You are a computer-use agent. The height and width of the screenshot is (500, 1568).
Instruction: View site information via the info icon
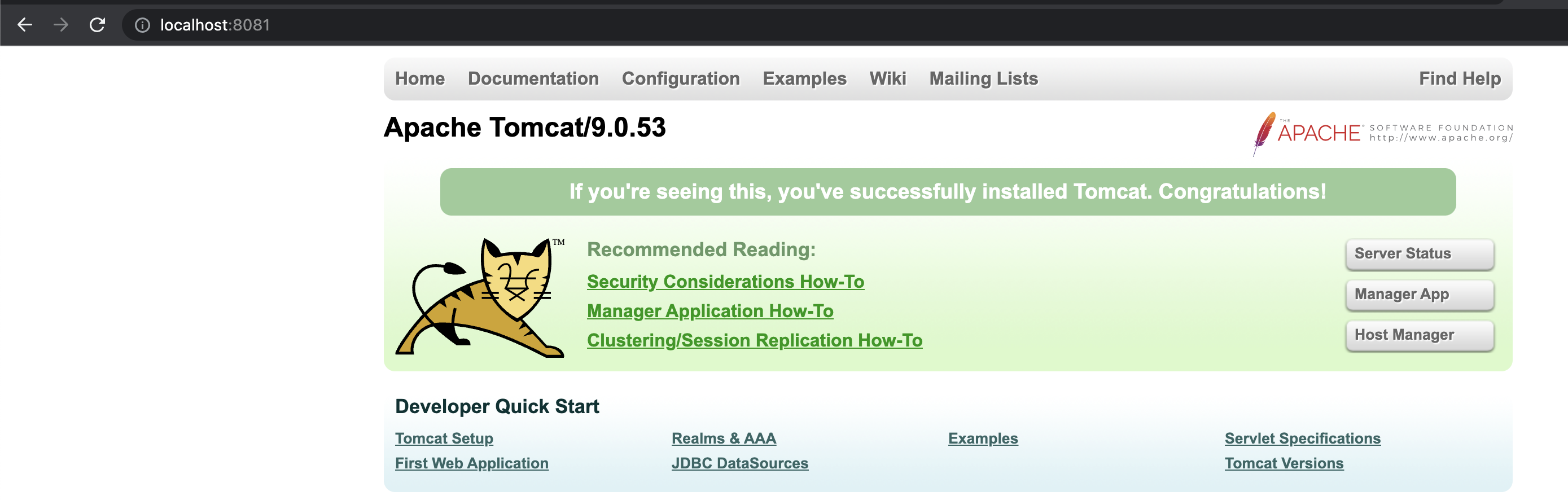point(142,25)
